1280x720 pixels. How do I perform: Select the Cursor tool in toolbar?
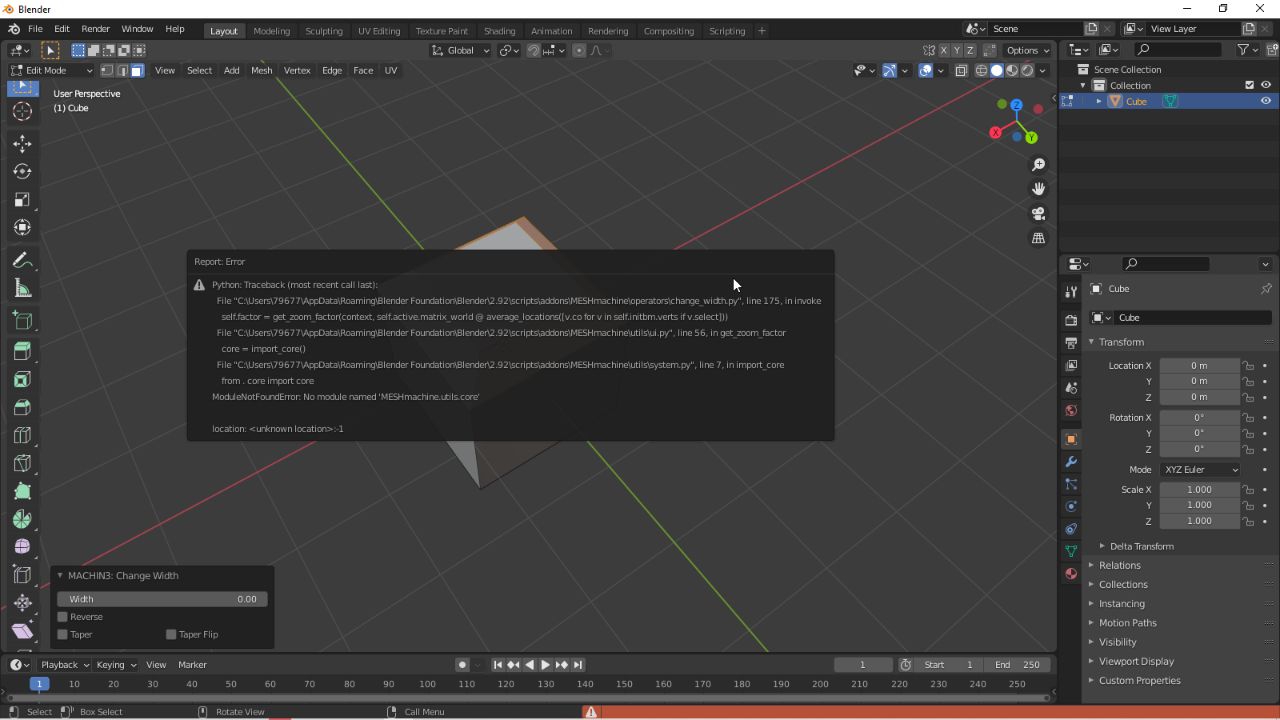click(22, 112)
